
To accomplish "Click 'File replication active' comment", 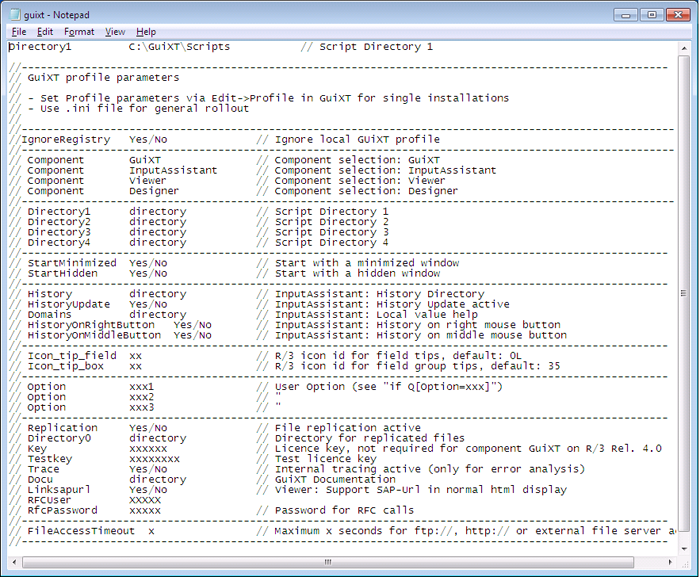I will click(348, 427).
